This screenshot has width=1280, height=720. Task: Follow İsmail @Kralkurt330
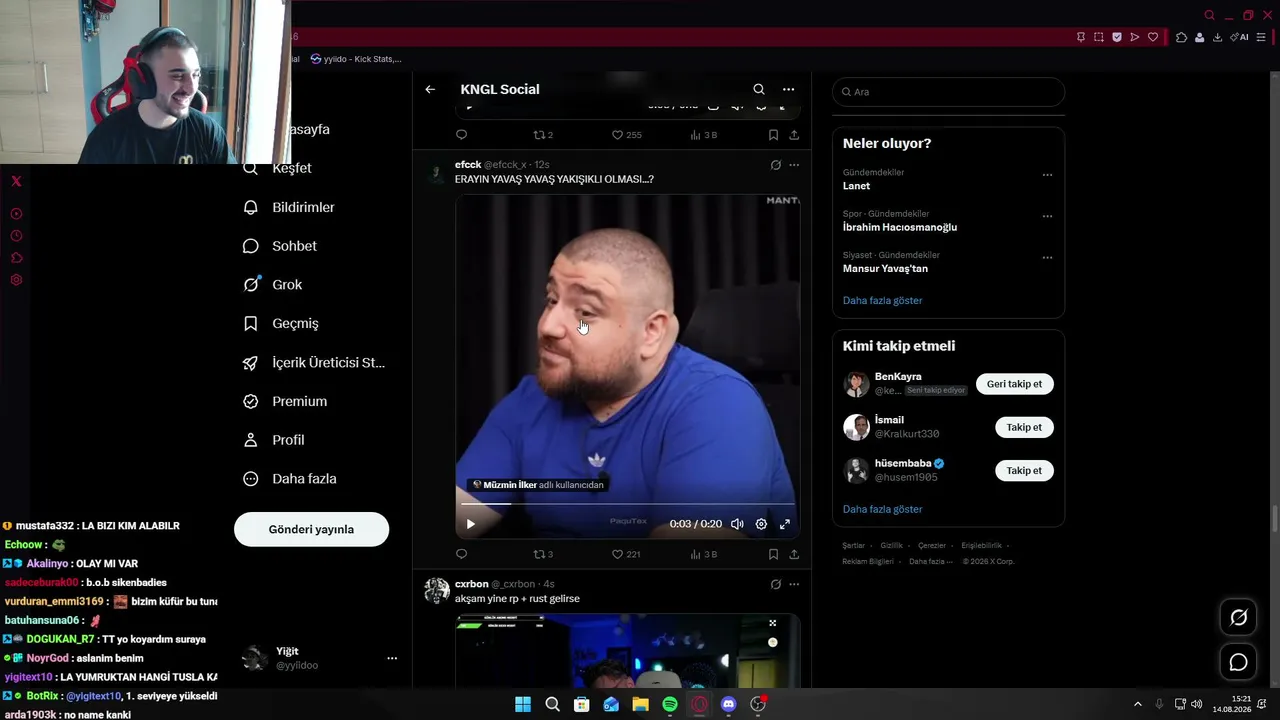point(1024,427)
